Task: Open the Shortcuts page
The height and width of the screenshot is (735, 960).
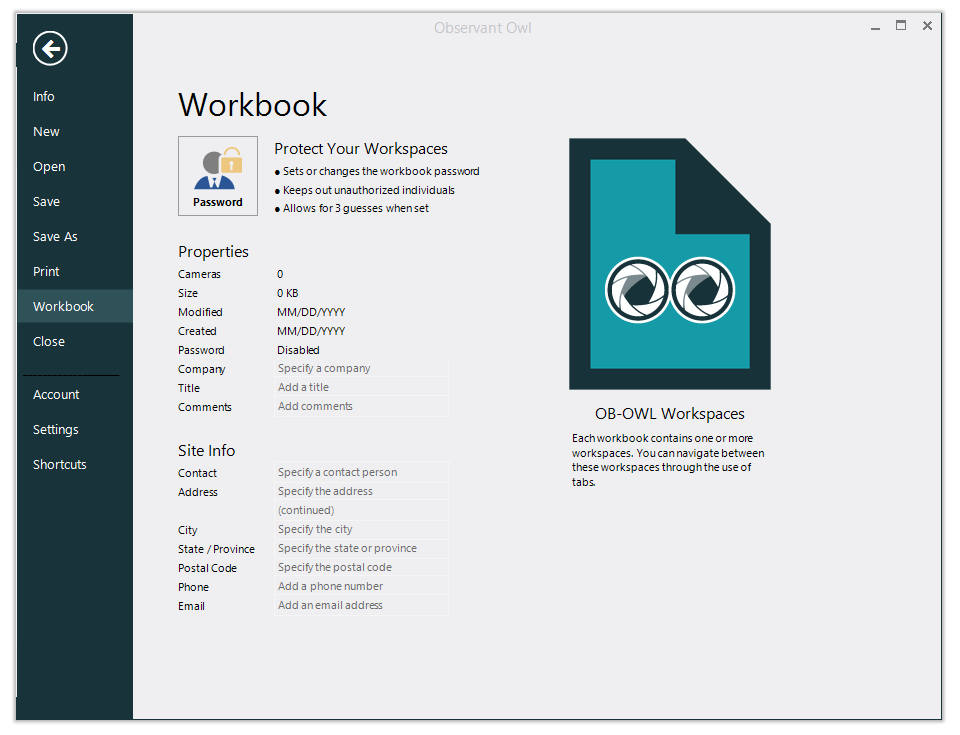Action: (59, 464)
